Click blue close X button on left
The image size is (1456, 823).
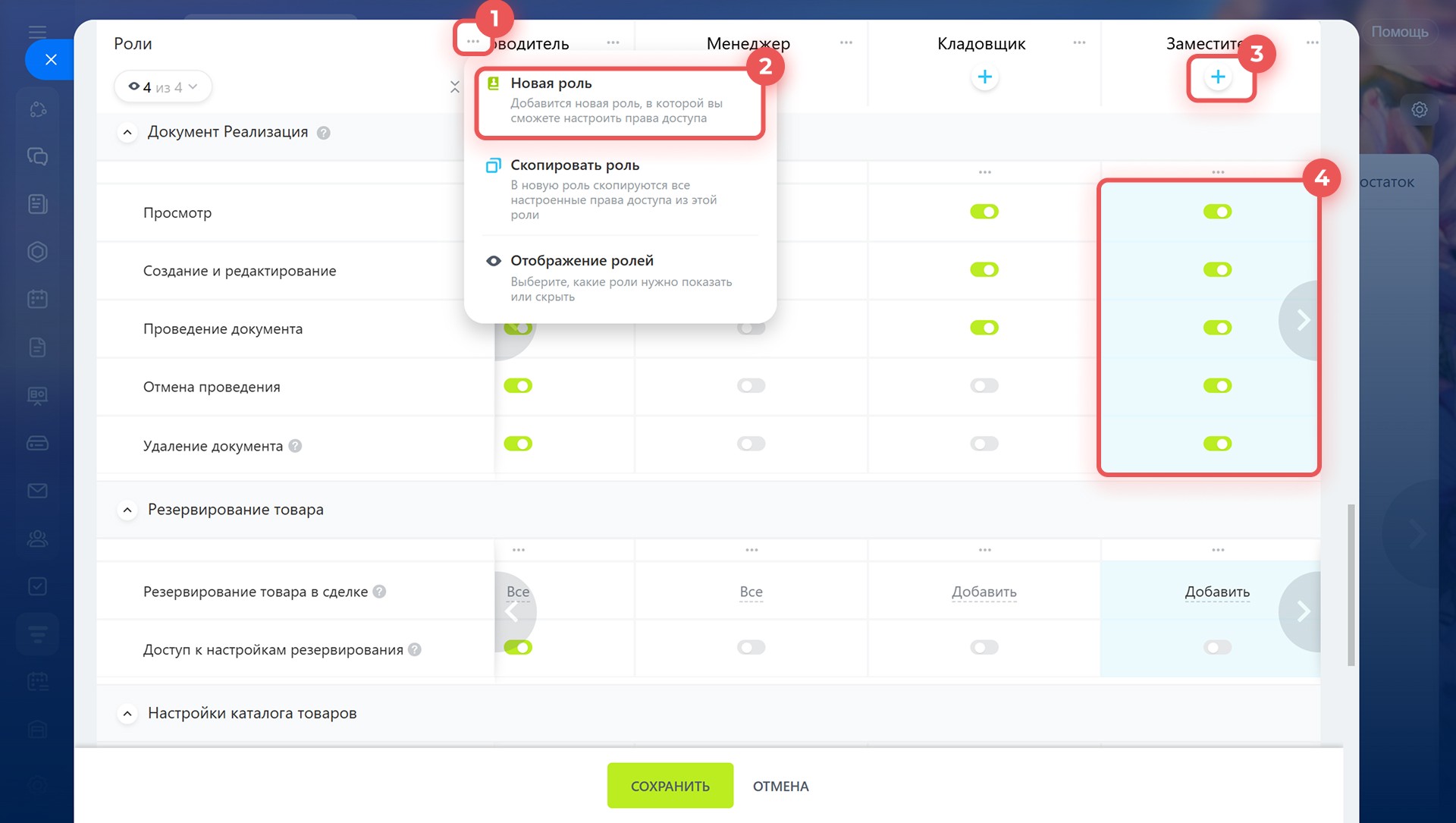tap(51, 59)
